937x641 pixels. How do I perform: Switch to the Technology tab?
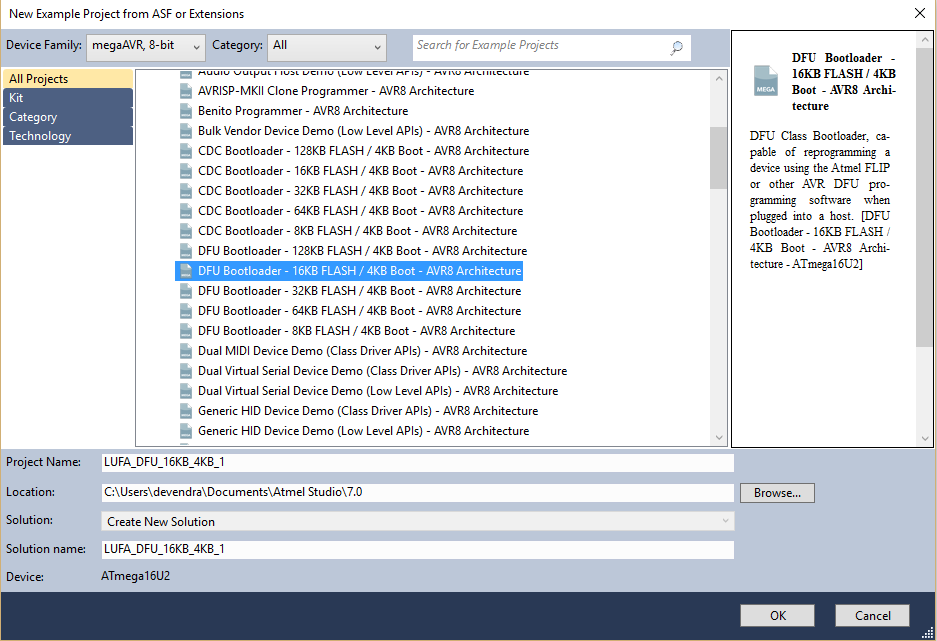tap(68, 136)
